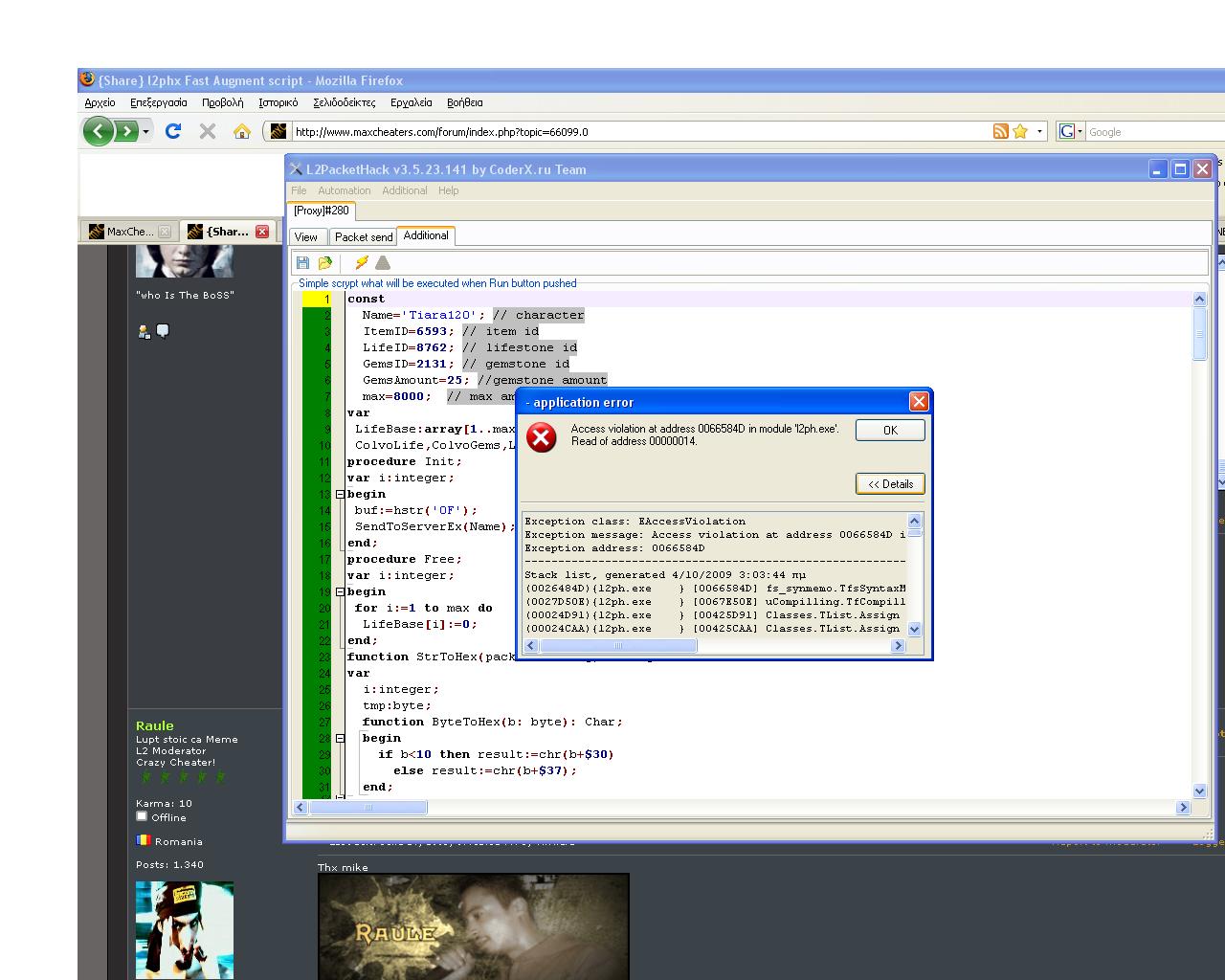Select the Additional tab
Image resolution: width=1225 pixels, height=980 pixels.
(426, 235)
